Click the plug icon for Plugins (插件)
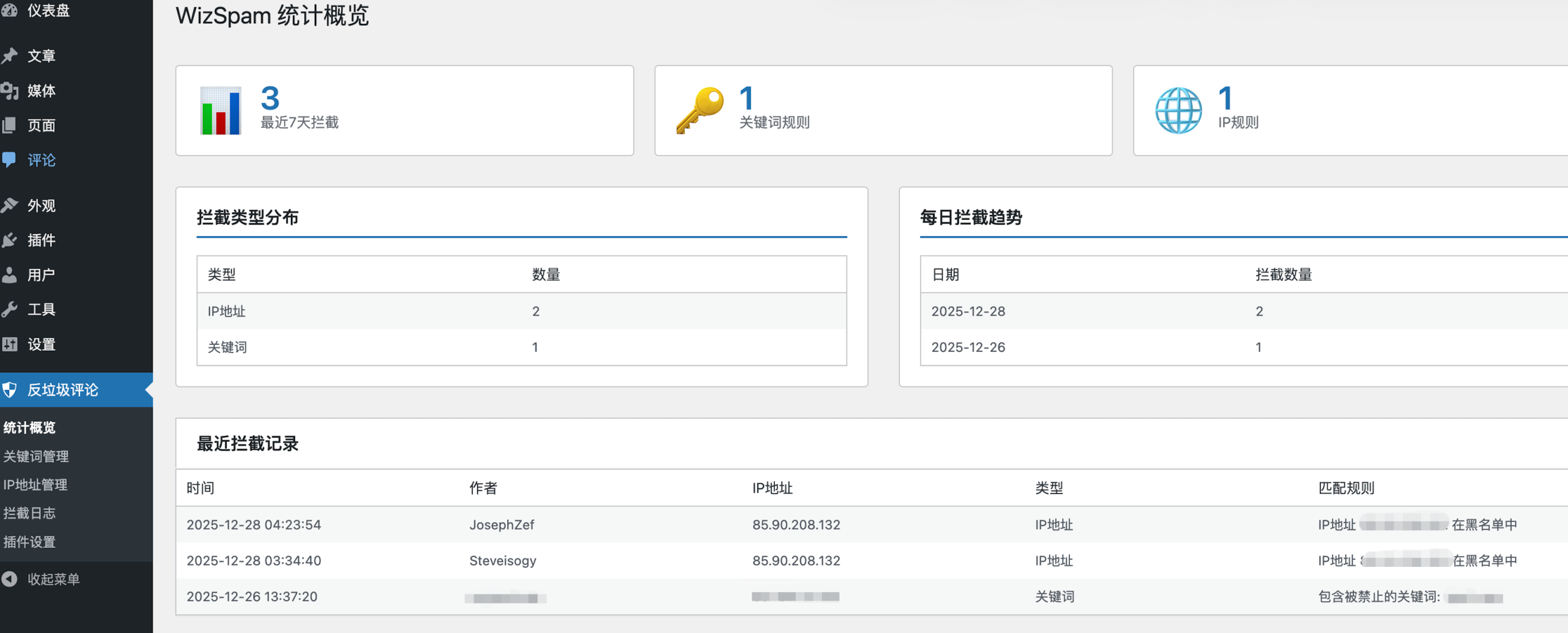Screen dimensions: 1568x633 pos(9,240)
